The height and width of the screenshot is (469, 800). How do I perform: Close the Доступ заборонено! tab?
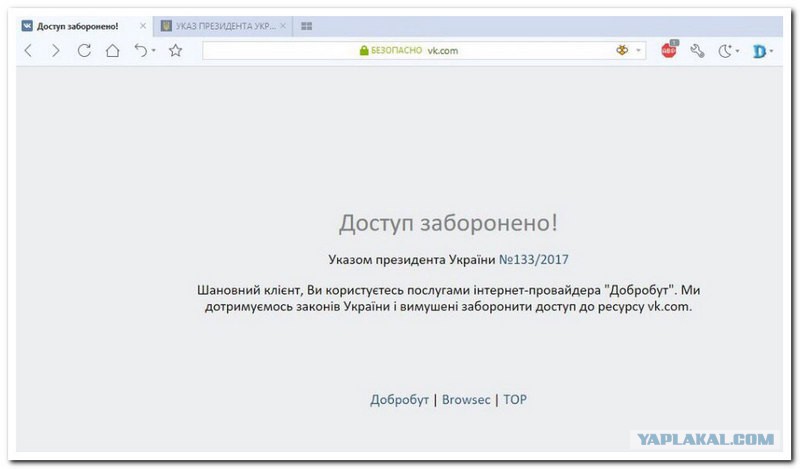[143, 26]
